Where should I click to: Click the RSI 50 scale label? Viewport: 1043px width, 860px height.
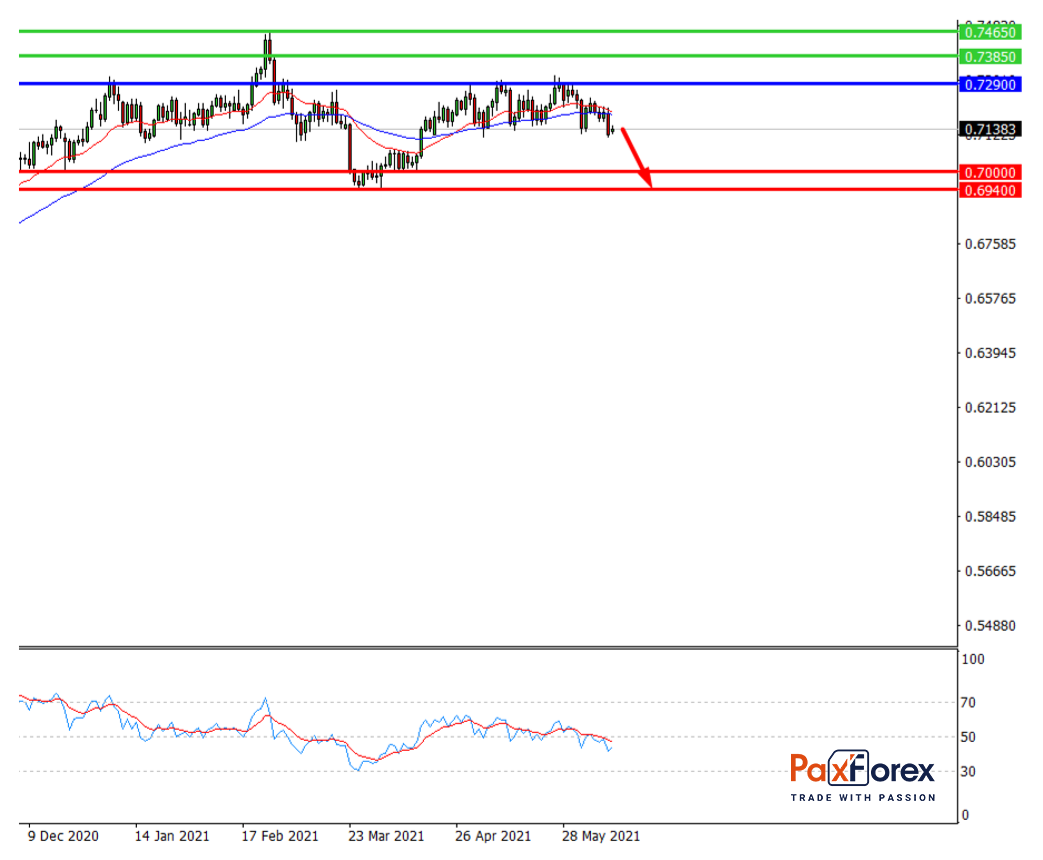tap(968, 737)
